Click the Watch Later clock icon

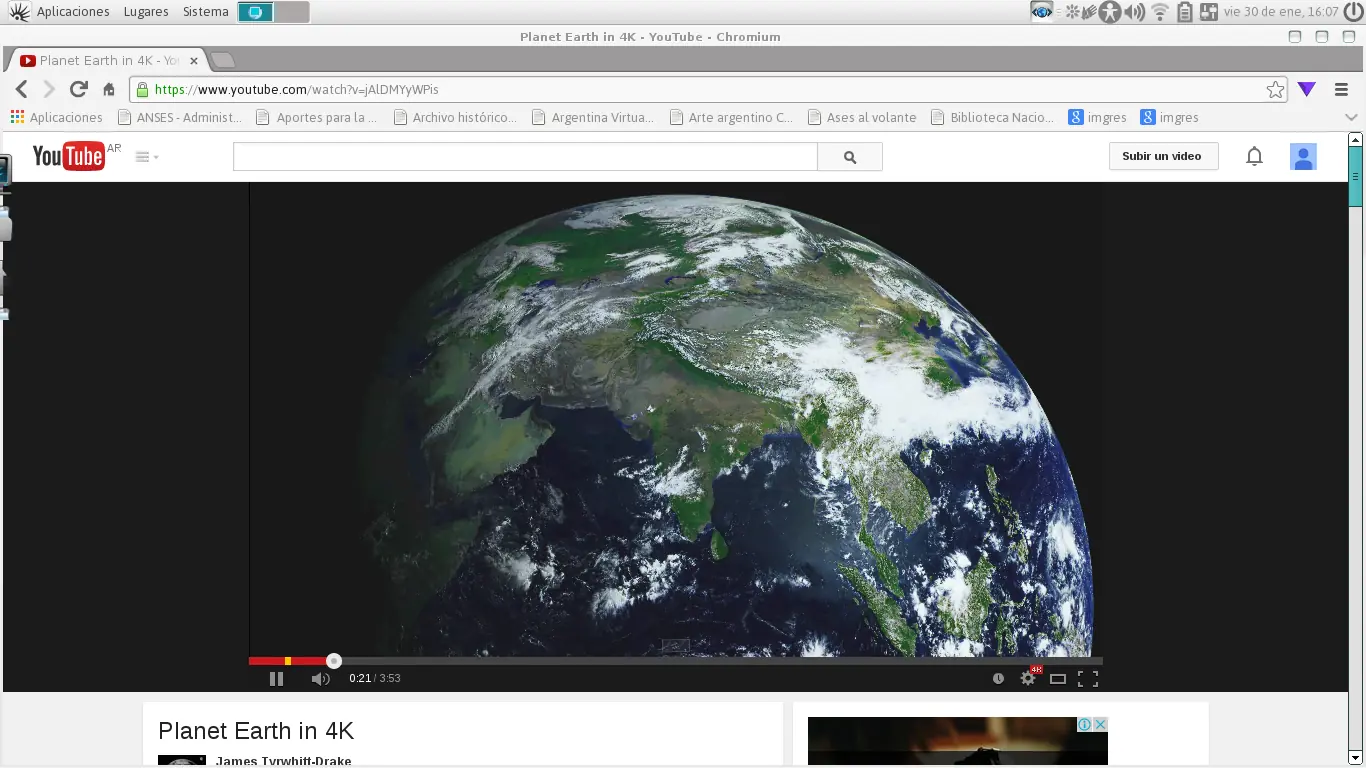[x=998, y=679]
